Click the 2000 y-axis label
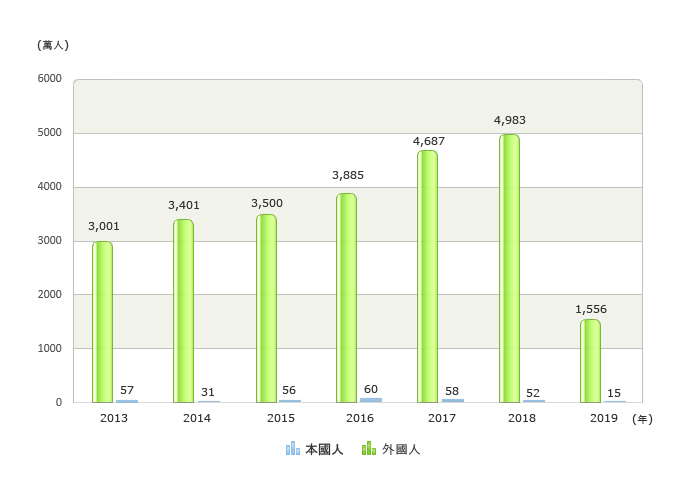 pyautogui.click(x=49, y=294)
